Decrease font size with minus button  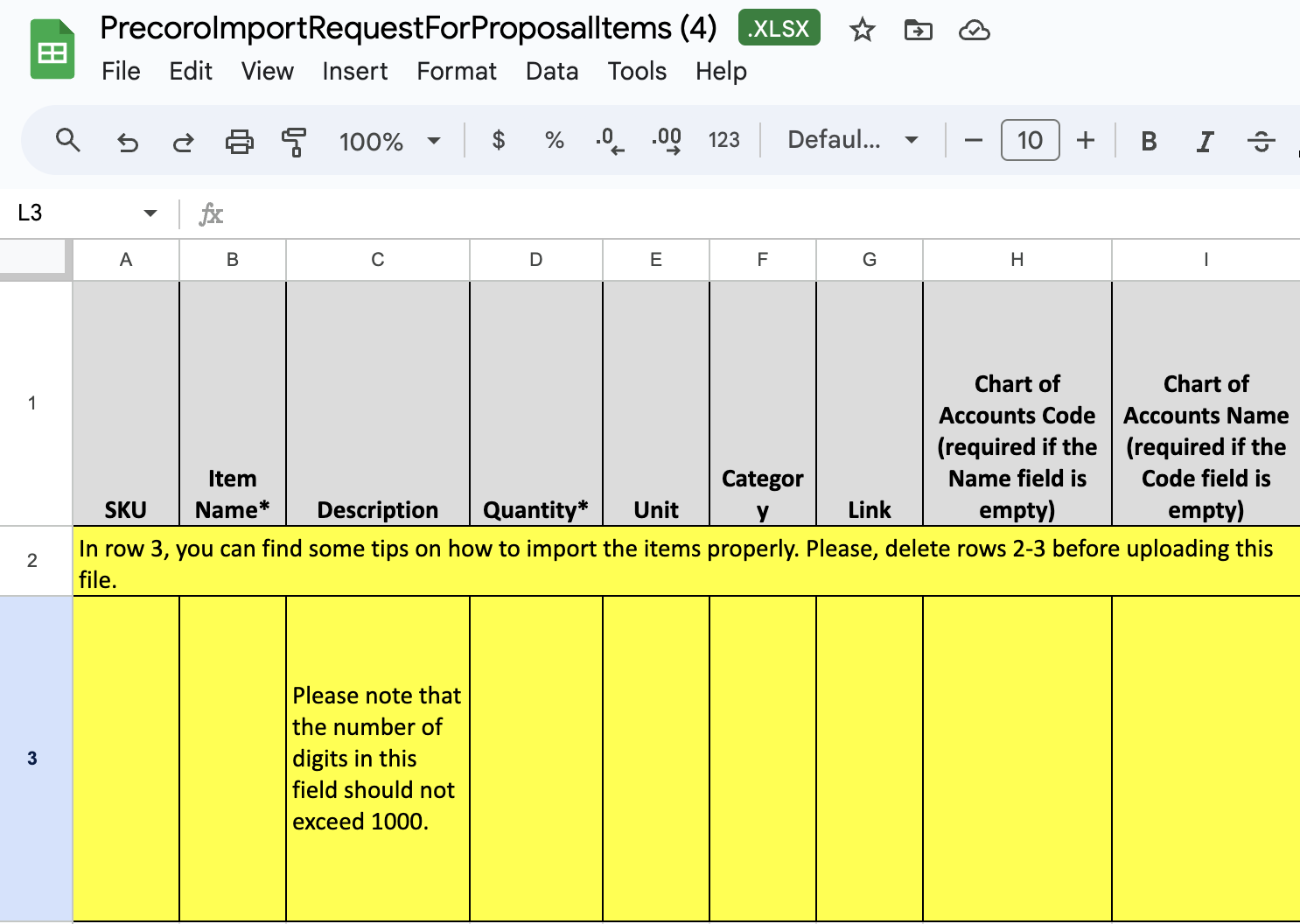tap(974, 140)
